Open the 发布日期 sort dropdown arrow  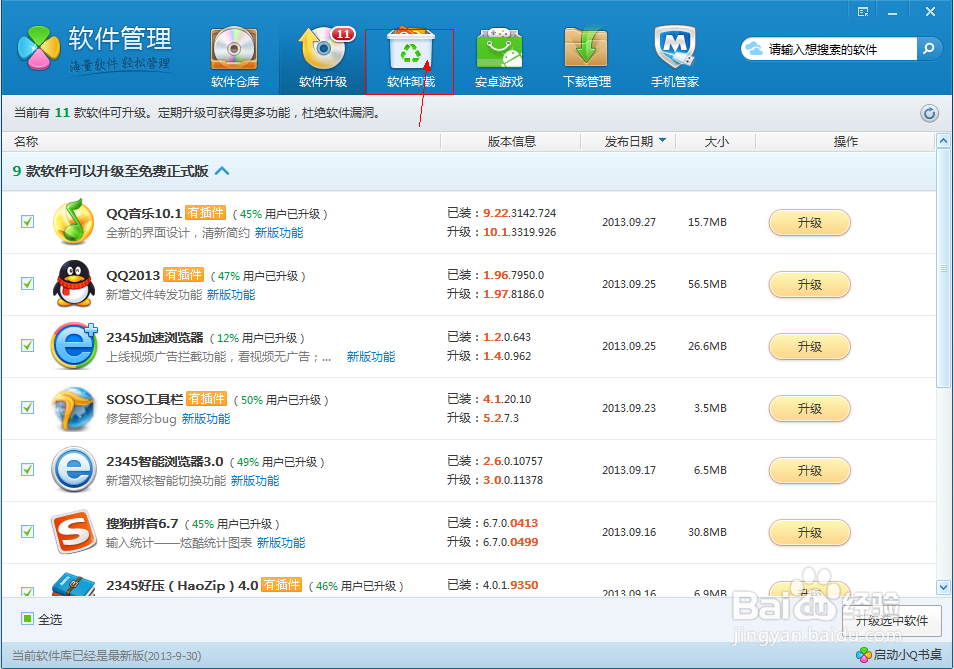663,140
